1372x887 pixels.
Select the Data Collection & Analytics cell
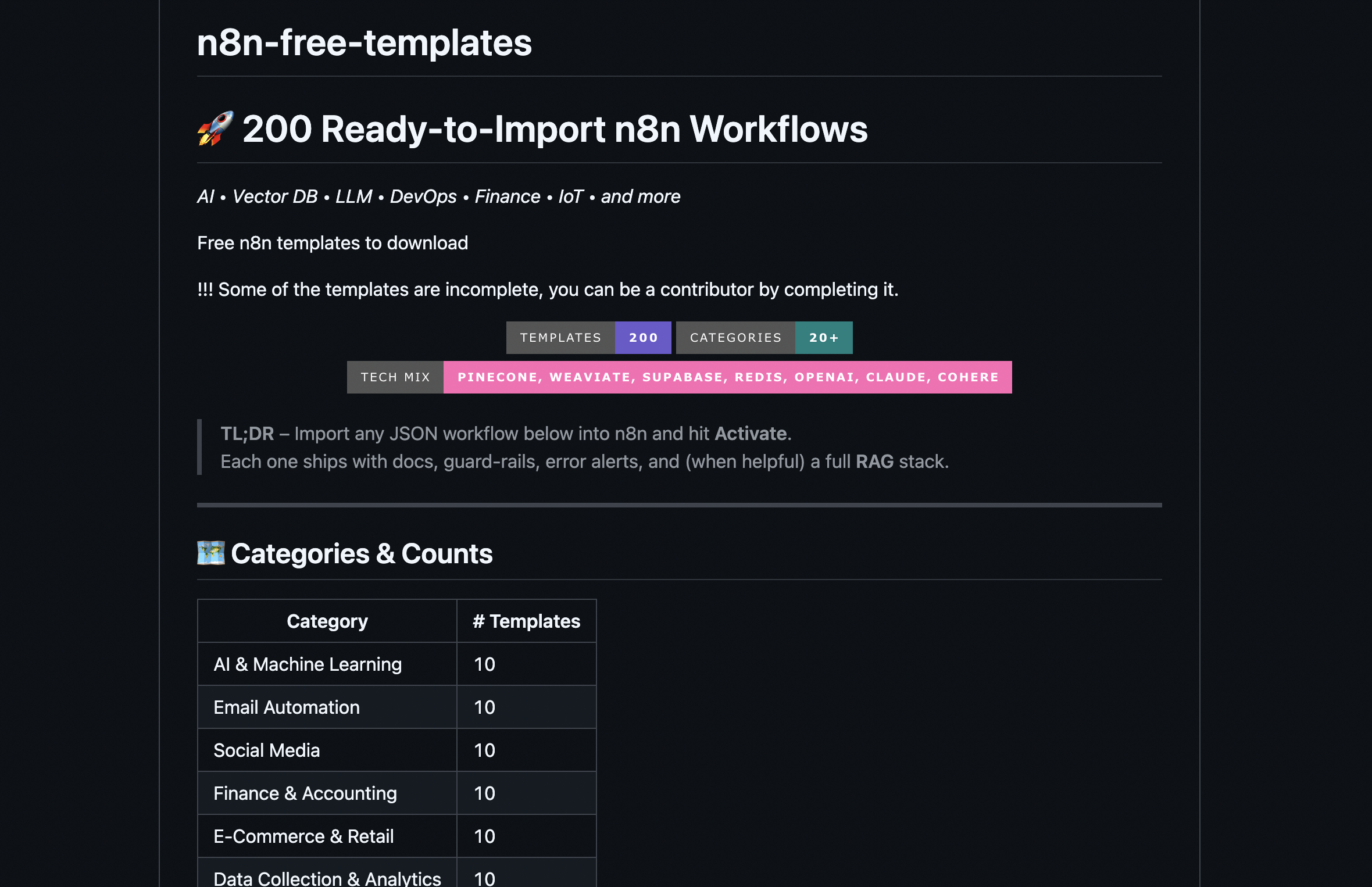(x=327, y=878)
